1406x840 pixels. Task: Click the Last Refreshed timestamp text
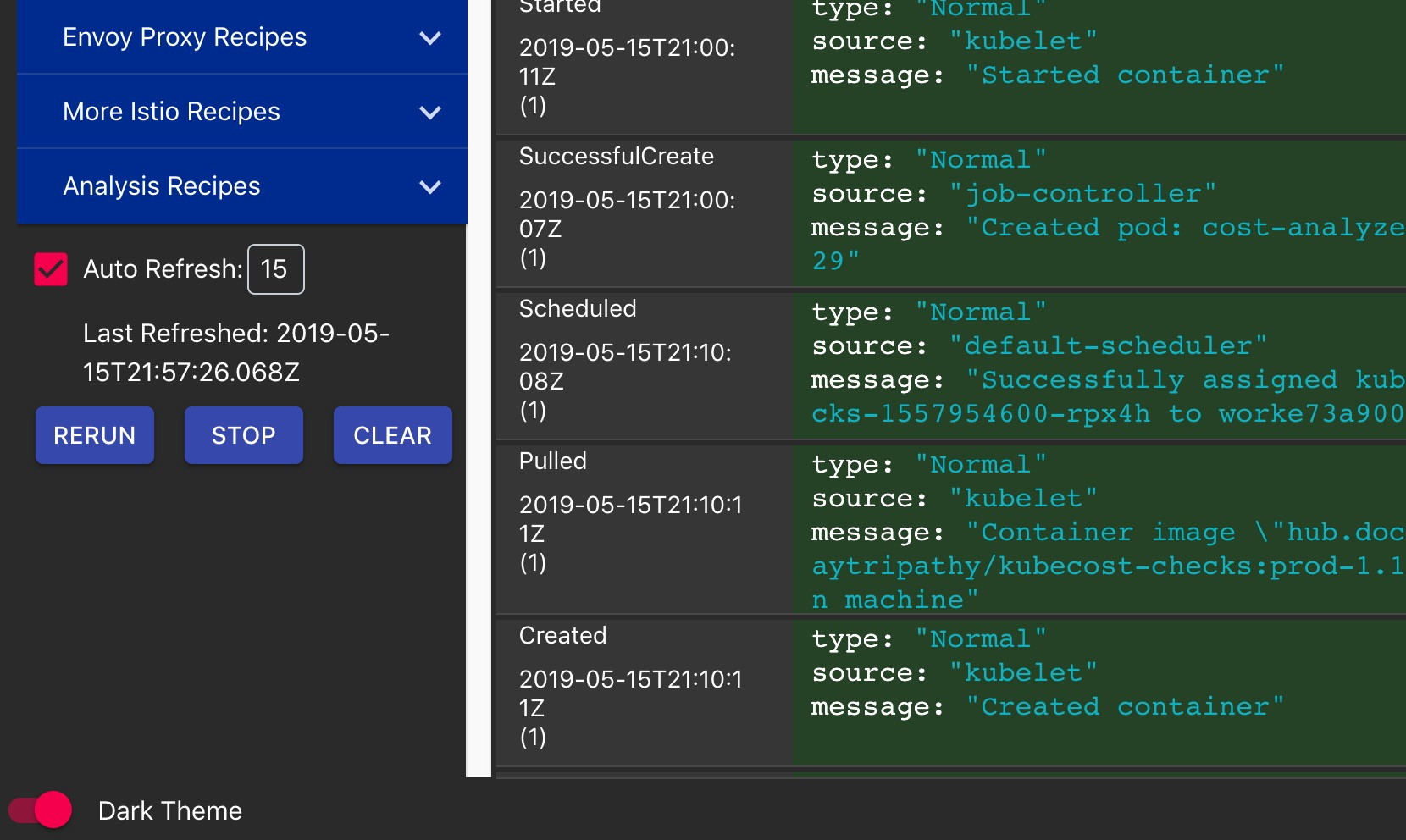click(236, 352)
